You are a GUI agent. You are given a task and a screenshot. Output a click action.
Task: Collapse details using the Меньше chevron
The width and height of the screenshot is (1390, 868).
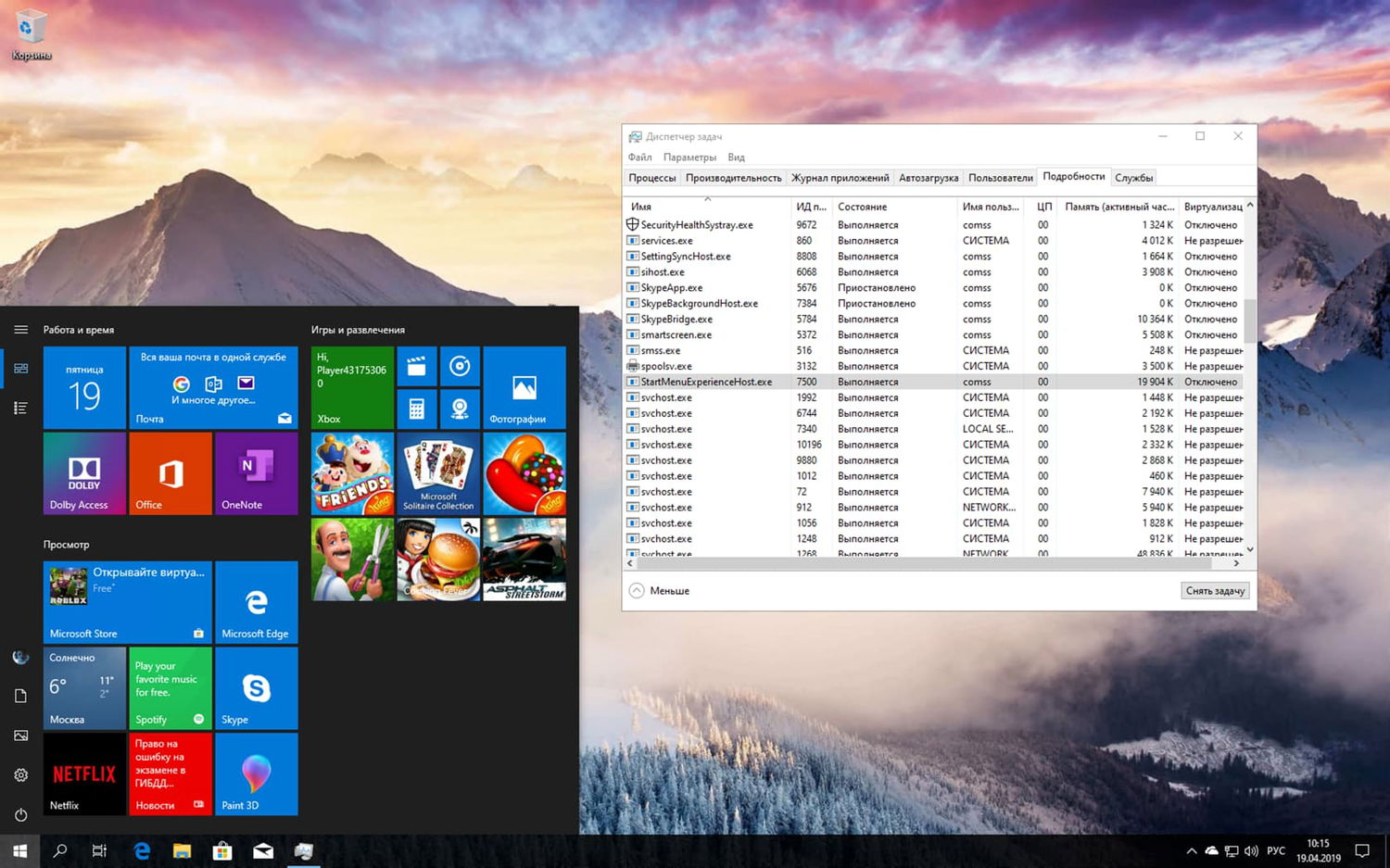tap(637, 590)
